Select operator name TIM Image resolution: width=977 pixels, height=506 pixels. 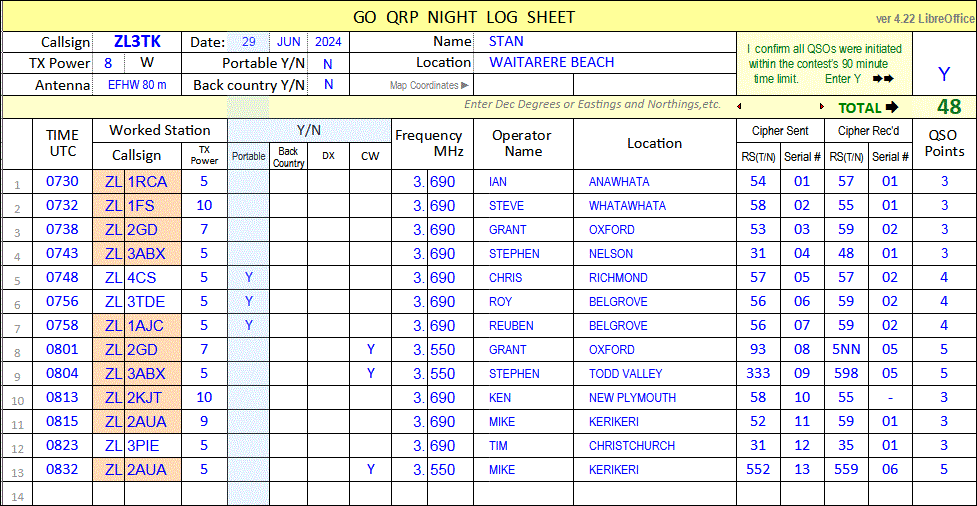(523, 446)
